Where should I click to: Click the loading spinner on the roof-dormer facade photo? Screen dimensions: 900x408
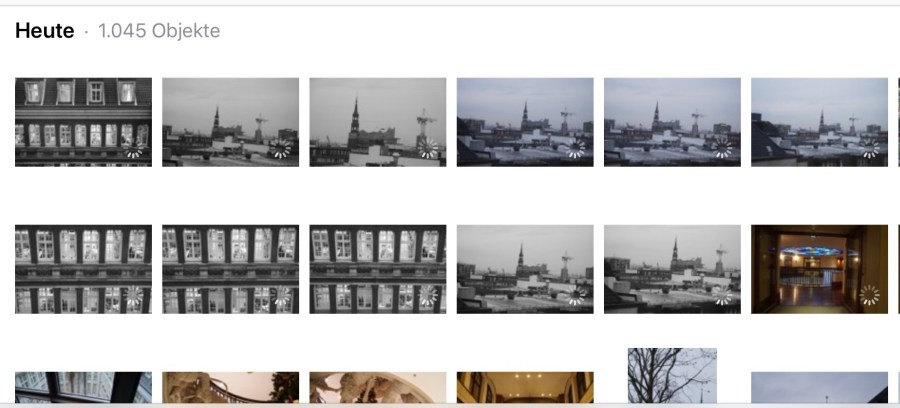tap(134, 148)
